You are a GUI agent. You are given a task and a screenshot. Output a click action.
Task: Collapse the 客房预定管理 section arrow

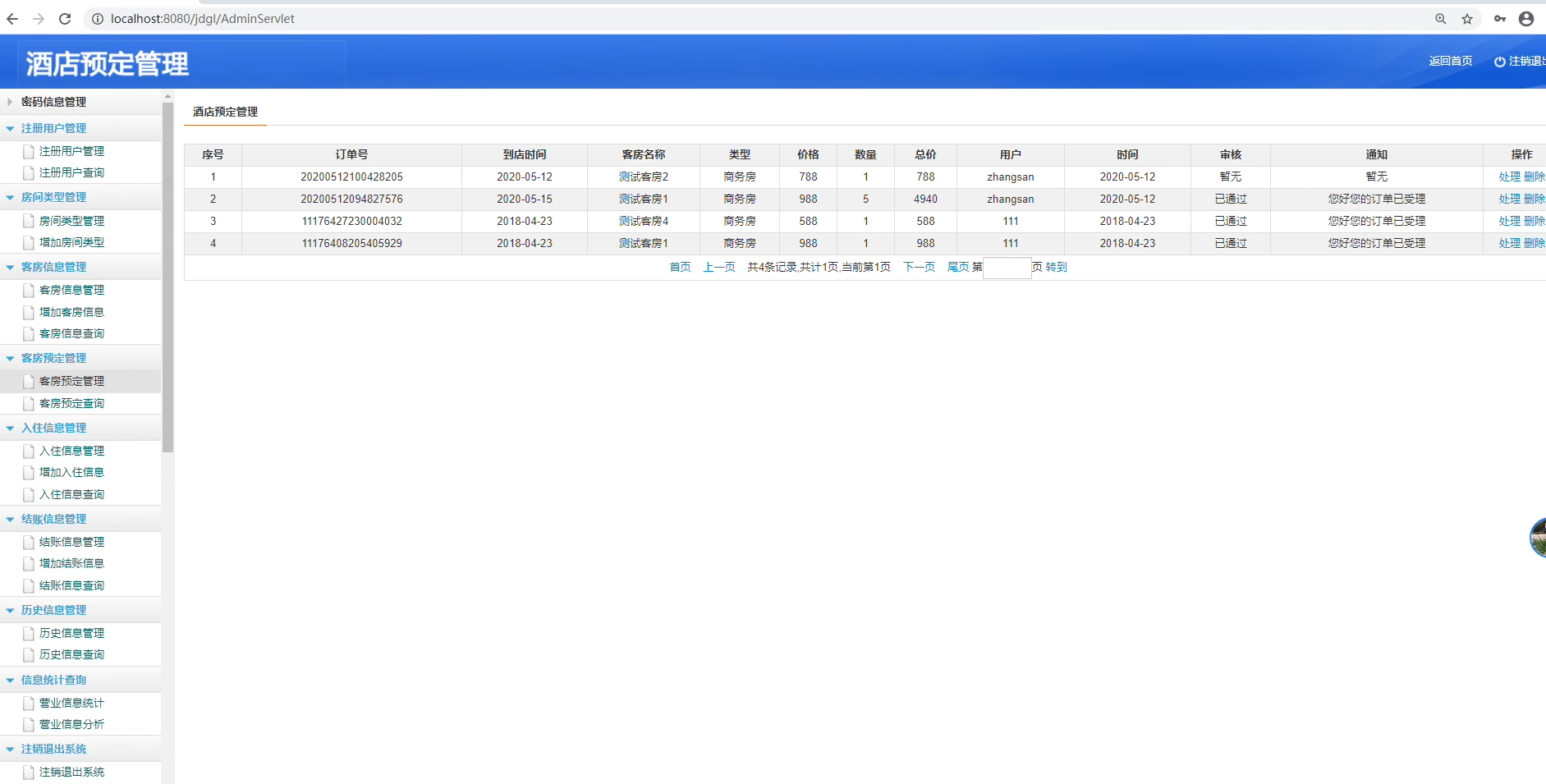(x=10, y=359)
